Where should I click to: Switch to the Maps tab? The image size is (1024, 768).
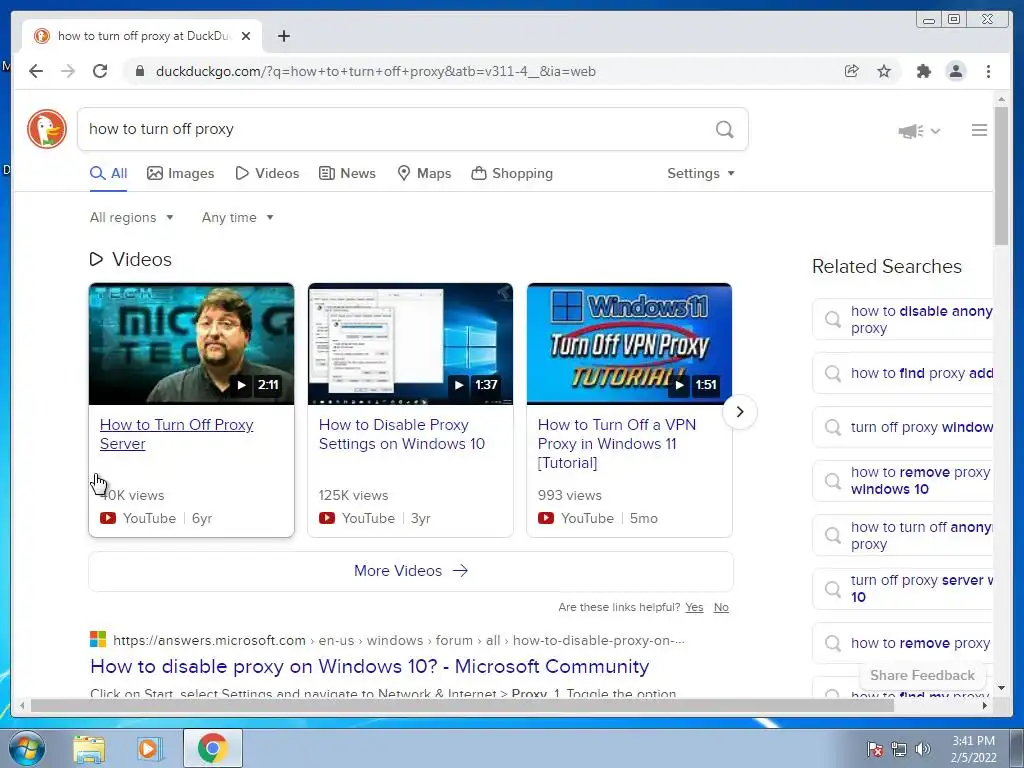[x=424, y=173]
